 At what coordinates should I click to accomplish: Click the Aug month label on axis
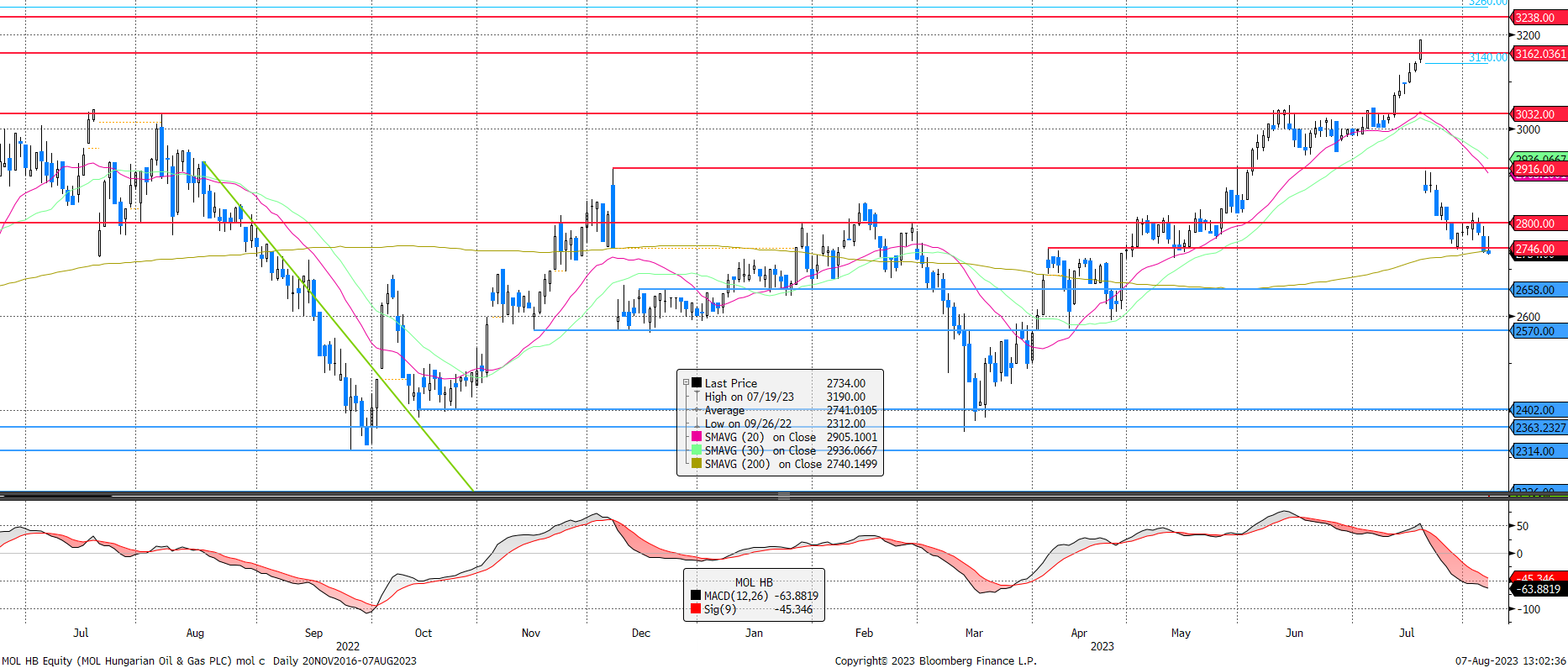(195, 633)
